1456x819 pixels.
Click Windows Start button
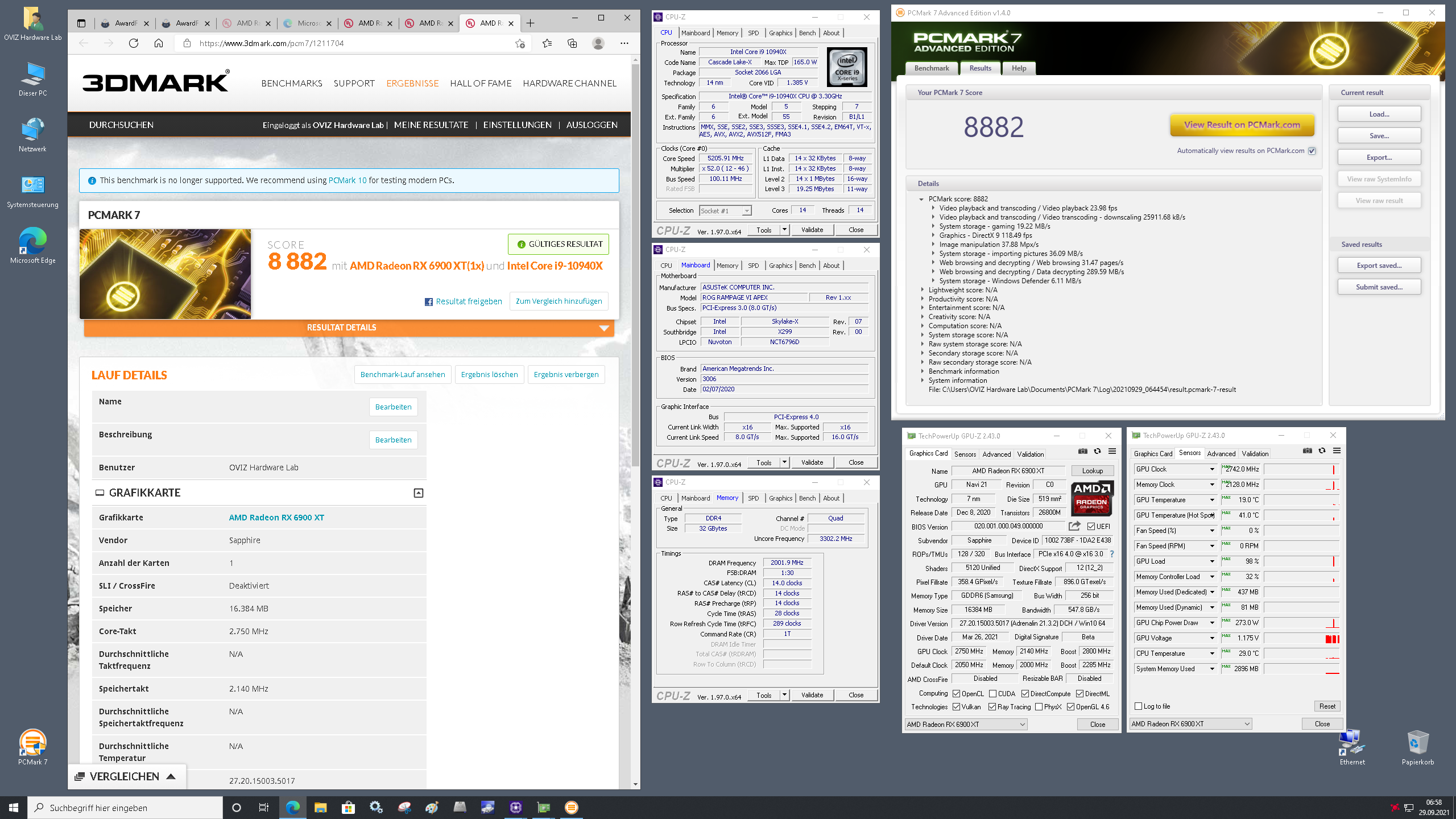pos(14,808)
